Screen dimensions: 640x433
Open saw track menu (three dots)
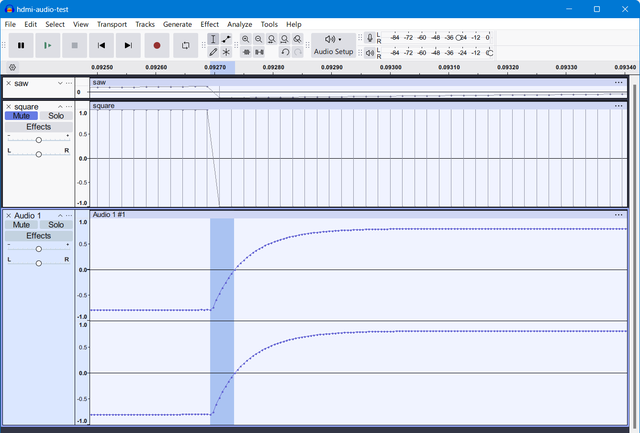point(69,83)
